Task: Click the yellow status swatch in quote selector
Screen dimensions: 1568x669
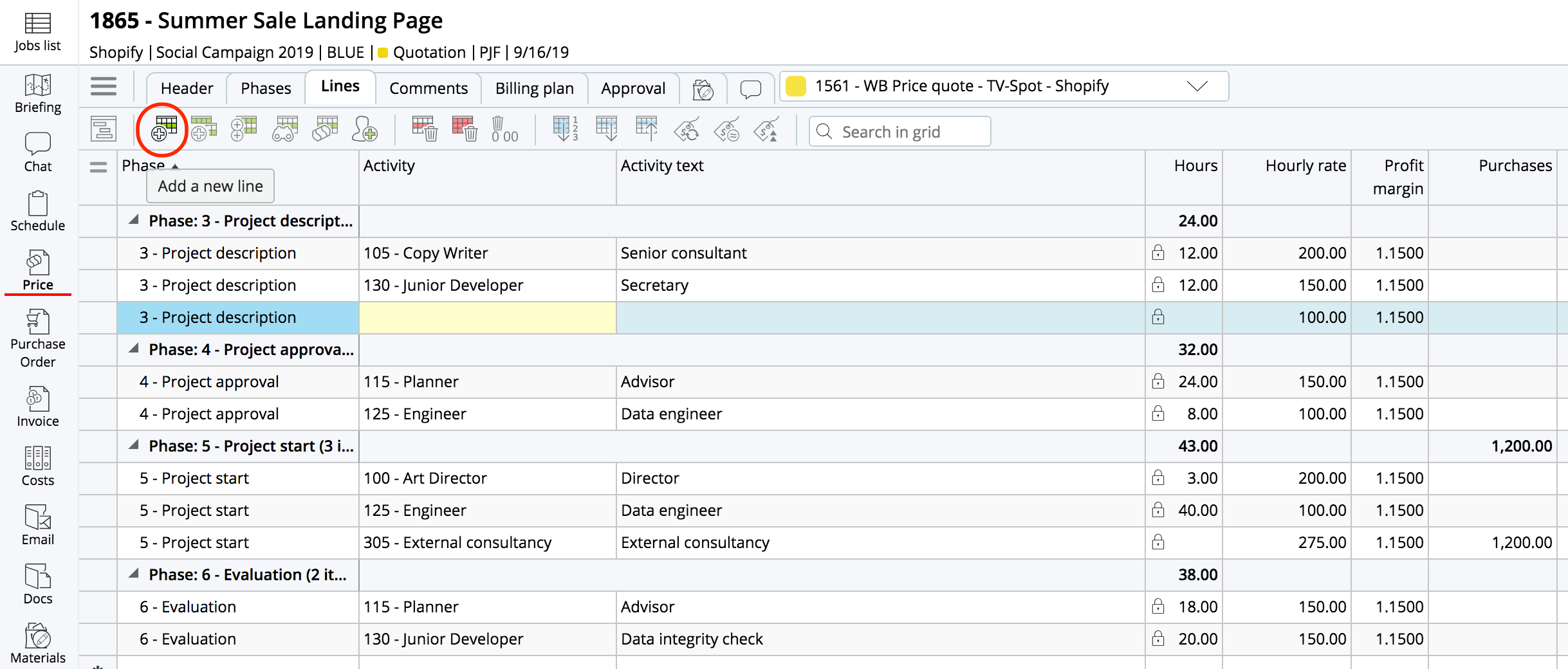Action: (x=796, y=86)
